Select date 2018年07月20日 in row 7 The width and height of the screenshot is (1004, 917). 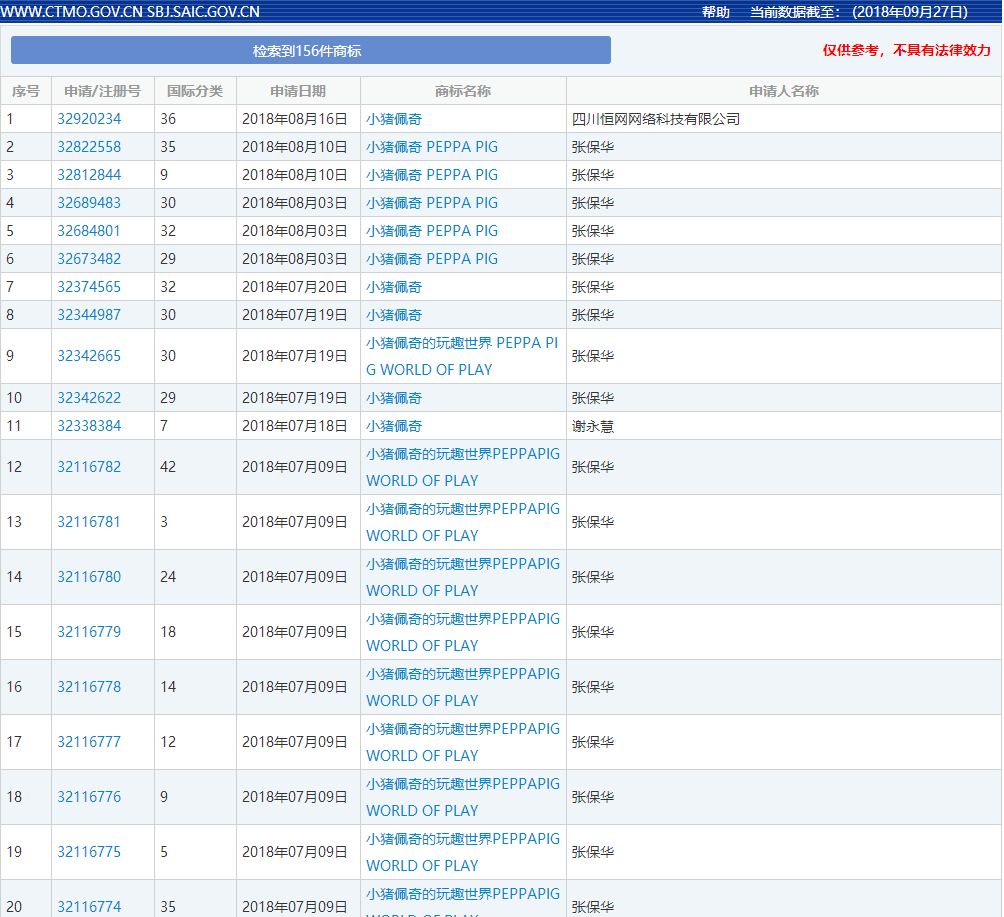click(x=295, y=287)
